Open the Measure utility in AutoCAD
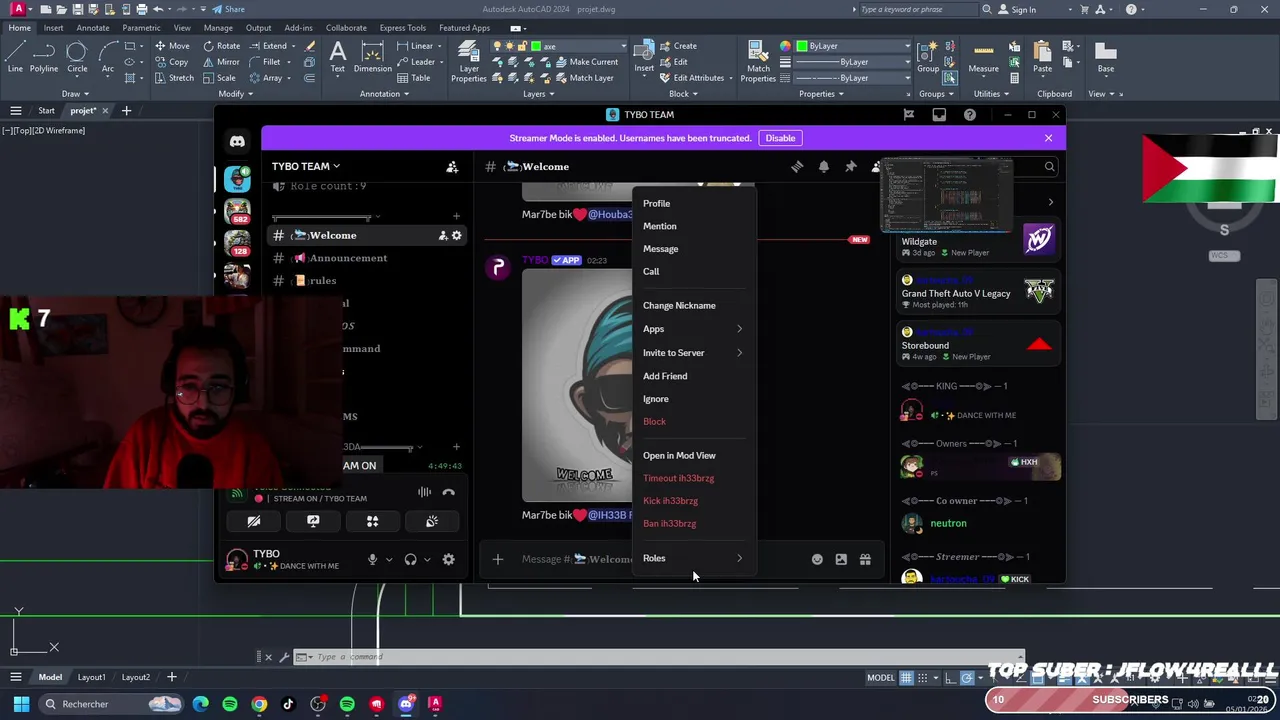 983,58
